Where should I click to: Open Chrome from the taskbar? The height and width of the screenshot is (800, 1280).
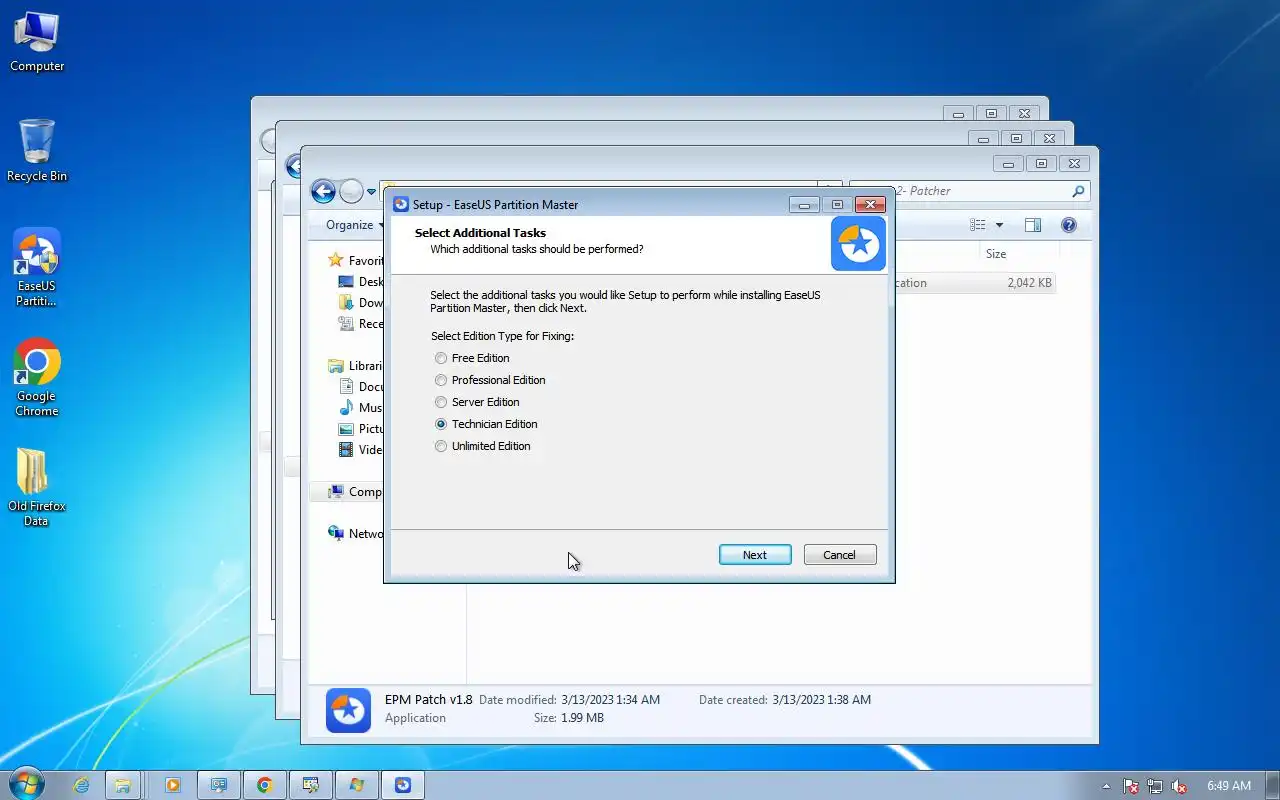tap(264, 785)
